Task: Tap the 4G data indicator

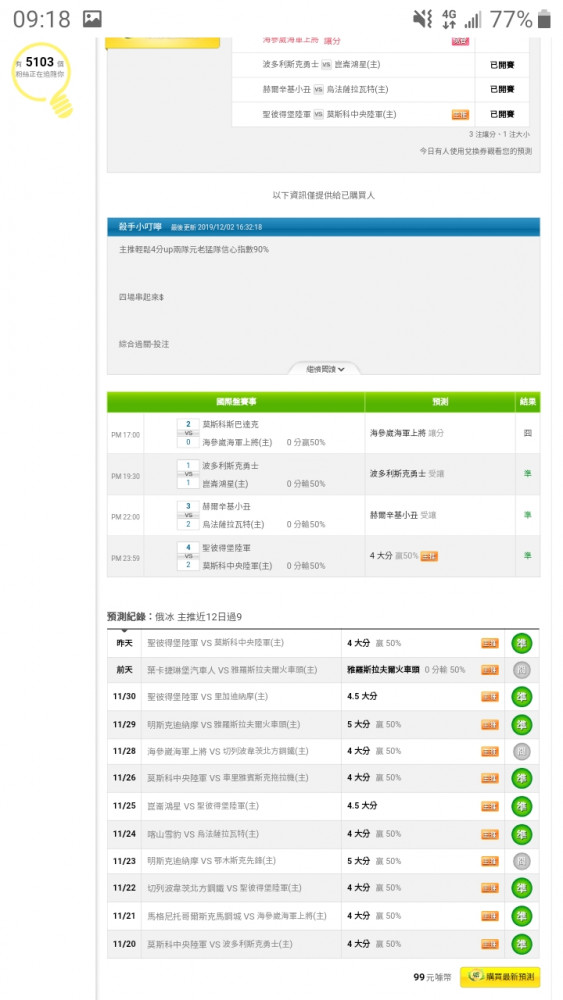Action: (x=449, y=19)
